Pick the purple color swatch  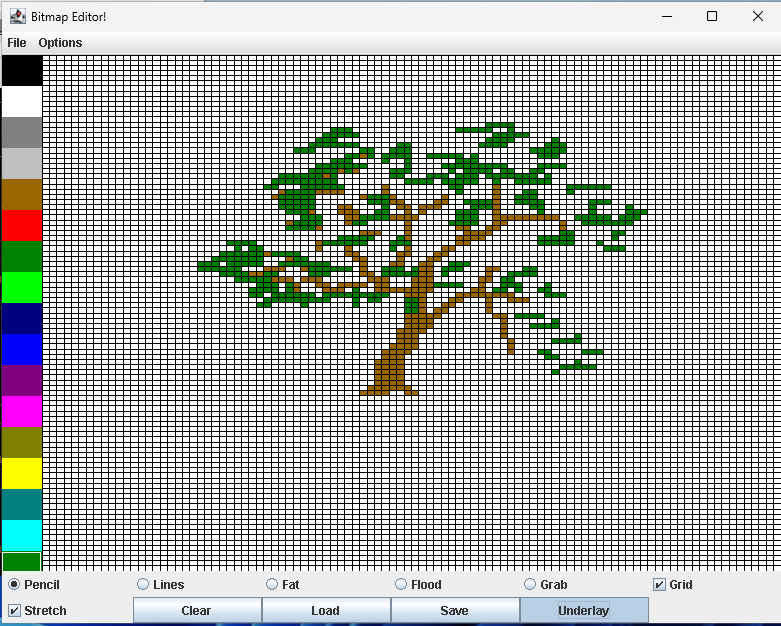click(x=22, y=380)
